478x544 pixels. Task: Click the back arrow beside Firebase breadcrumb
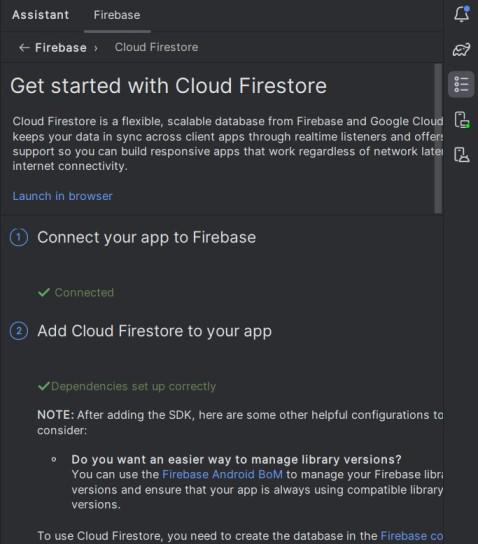coord(24,48)
